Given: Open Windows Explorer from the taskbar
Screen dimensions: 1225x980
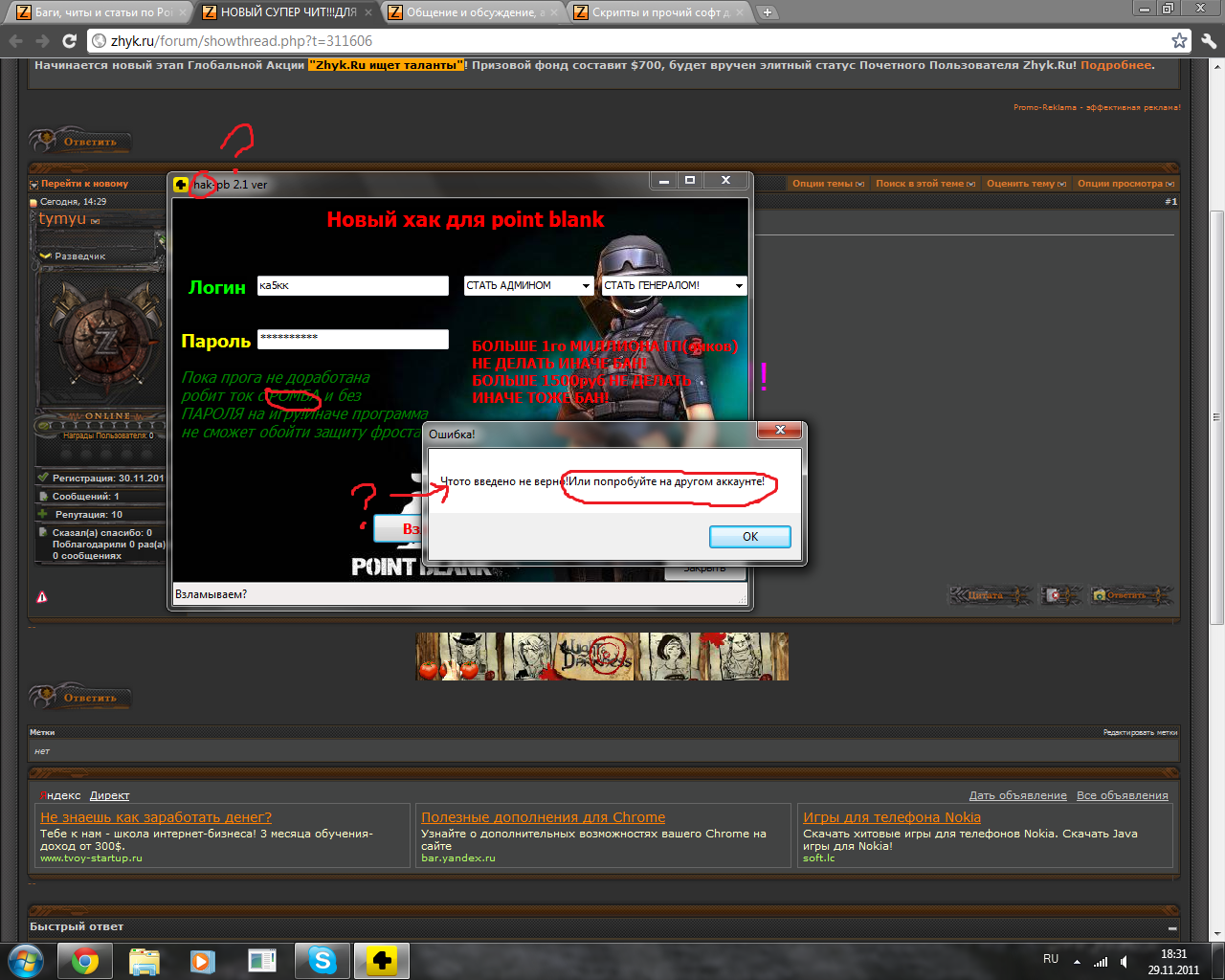Looking at the screenshot, I should pos(145,960).
